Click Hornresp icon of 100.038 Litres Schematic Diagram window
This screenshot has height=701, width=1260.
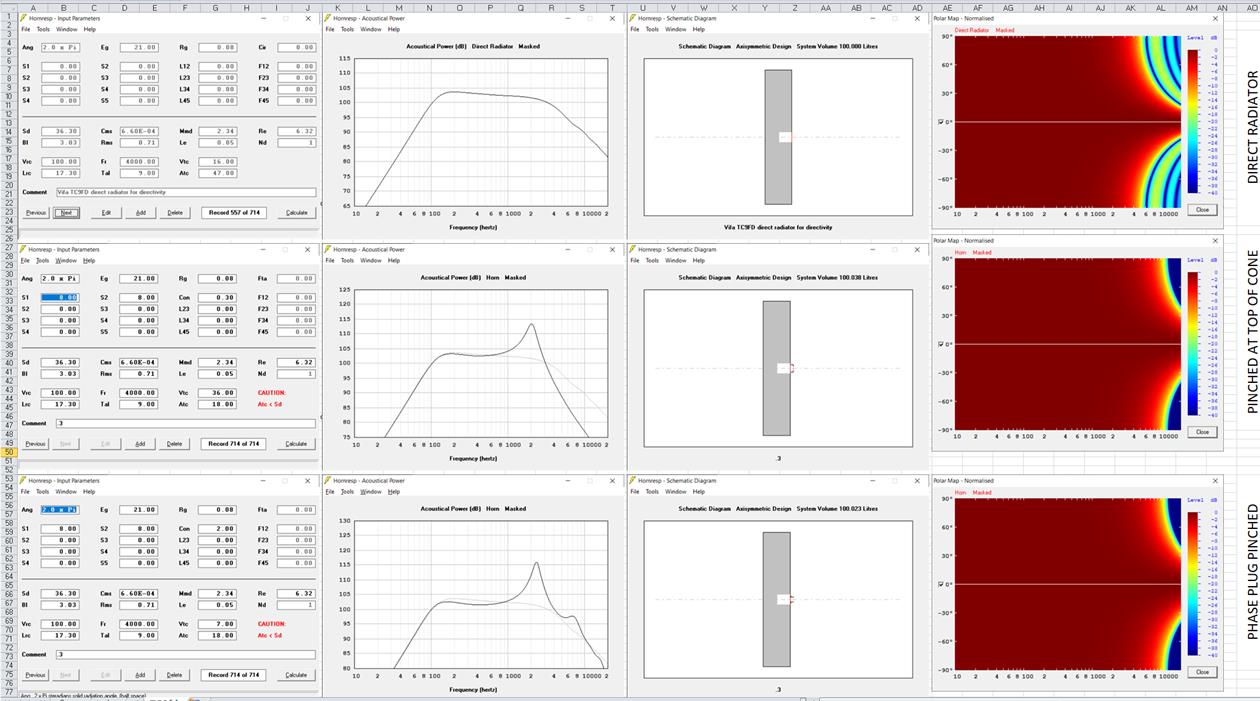(634, 249)
